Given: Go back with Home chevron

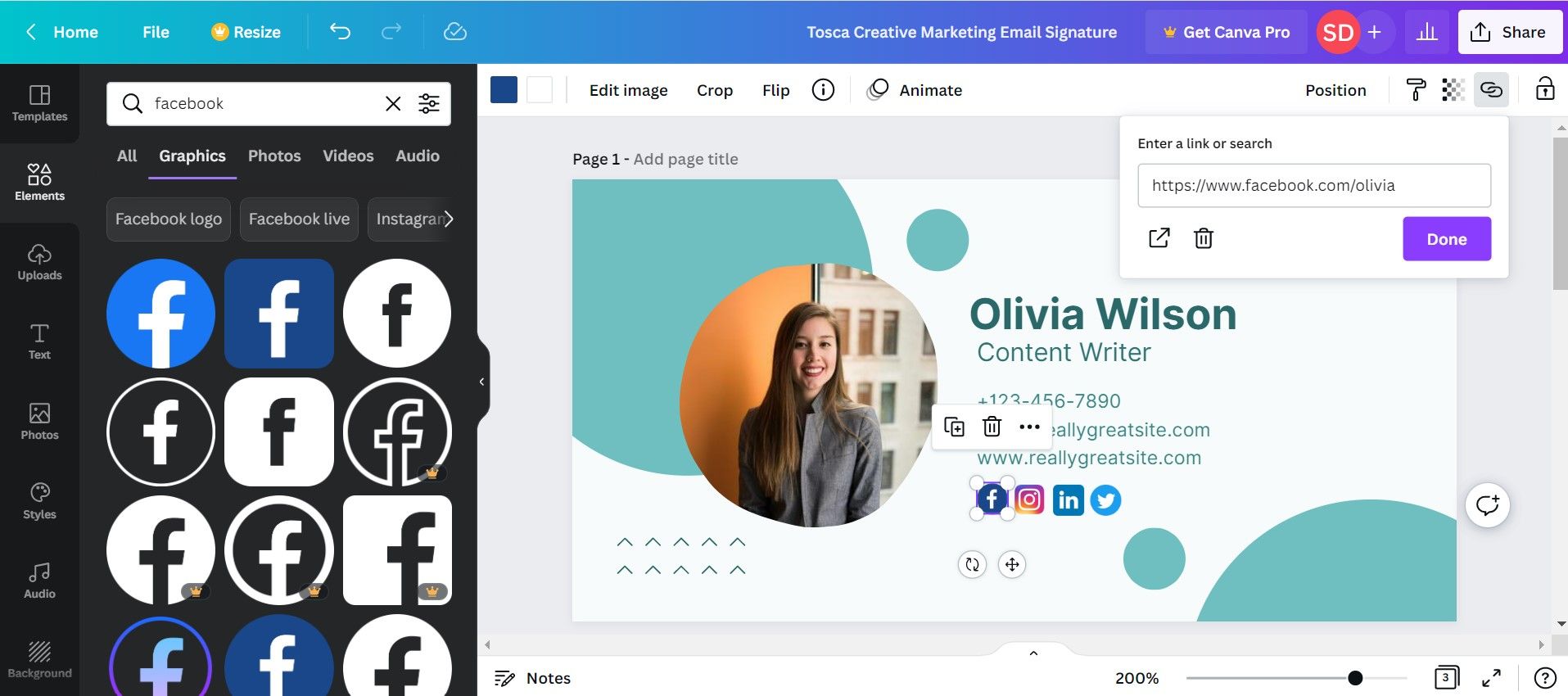Looking at the screenshot, I should point(31,32).
